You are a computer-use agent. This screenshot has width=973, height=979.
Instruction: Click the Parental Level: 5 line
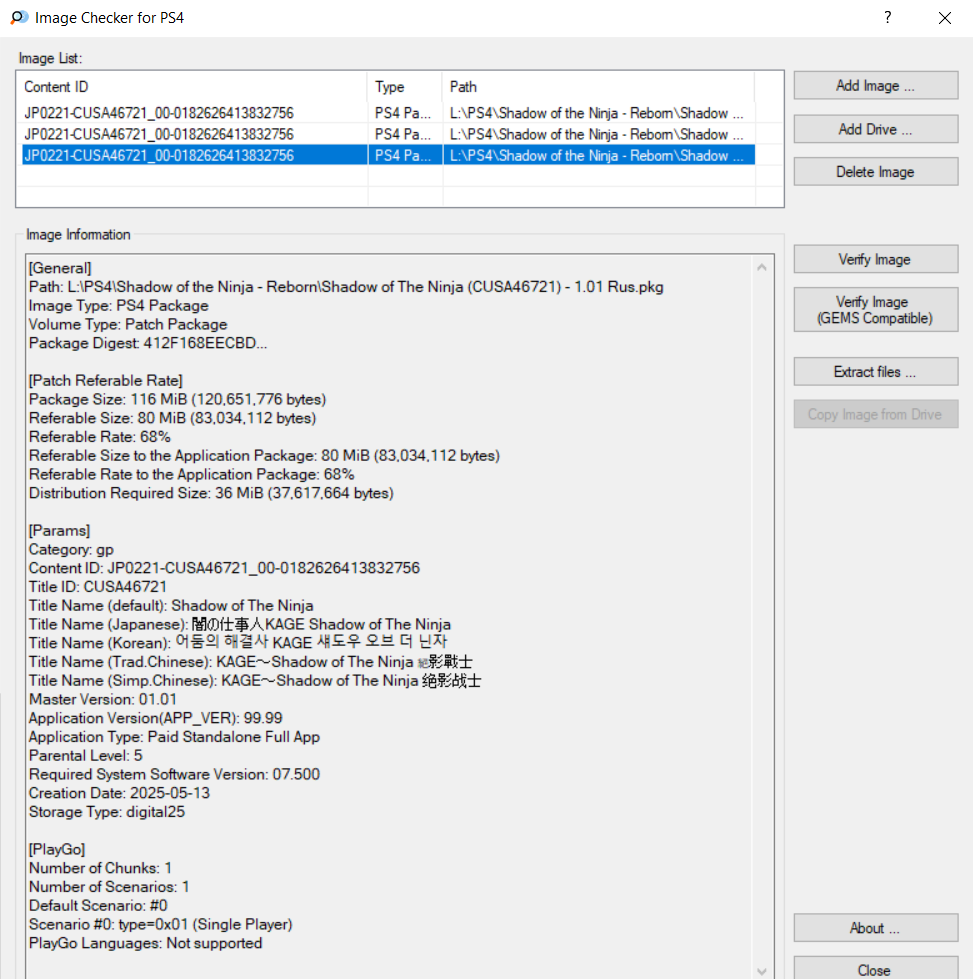(x=86, y=755)
